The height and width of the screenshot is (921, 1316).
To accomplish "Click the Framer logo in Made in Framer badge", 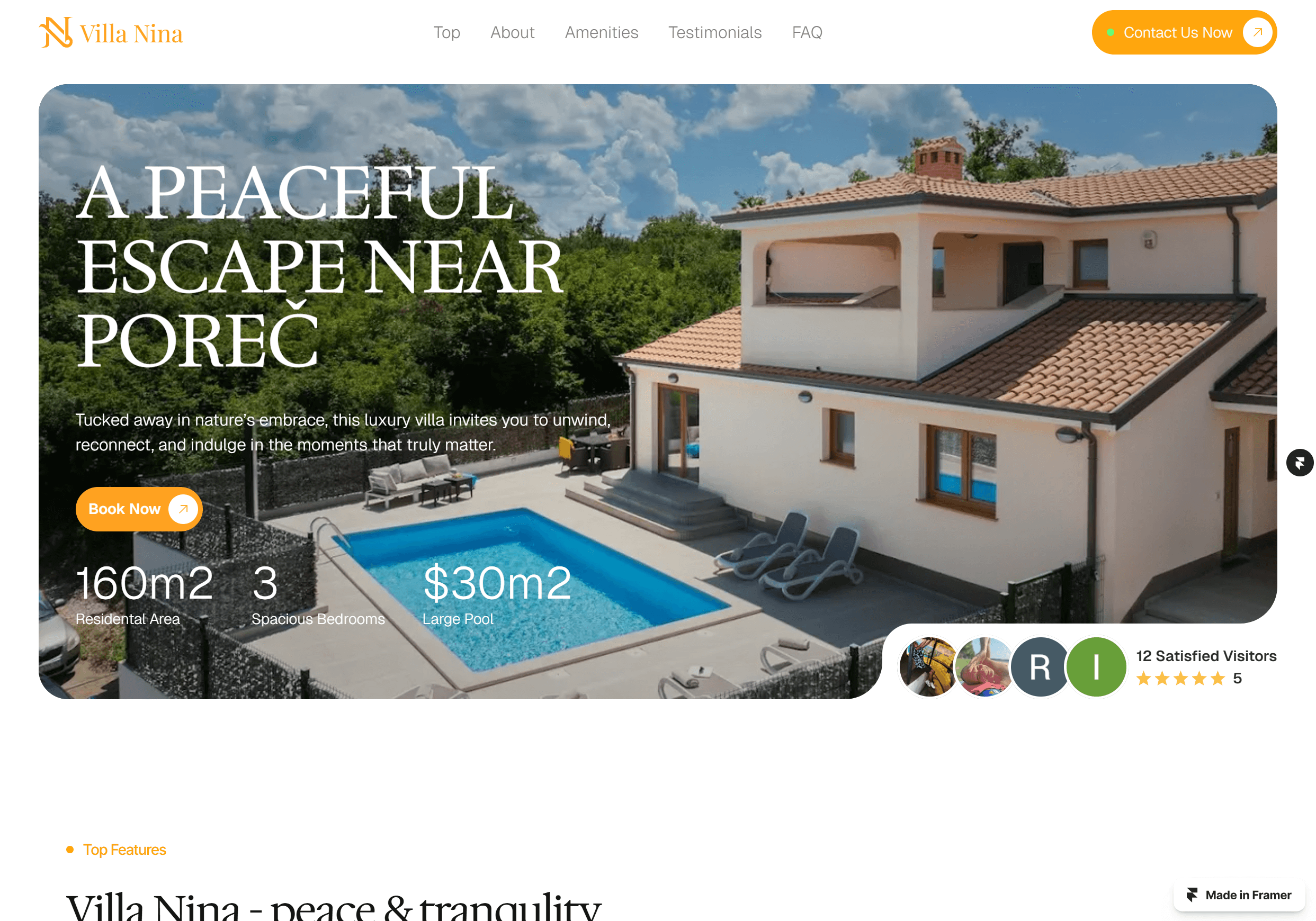I will 1192,895.
